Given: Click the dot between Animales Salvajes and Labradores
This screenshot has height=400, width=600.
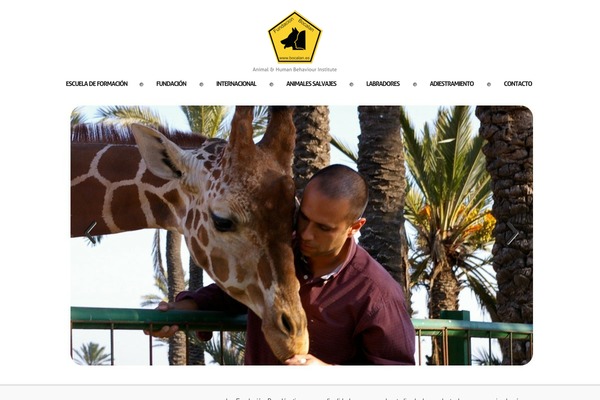Looking at the screenshot, I should click(x=351, y=84).
